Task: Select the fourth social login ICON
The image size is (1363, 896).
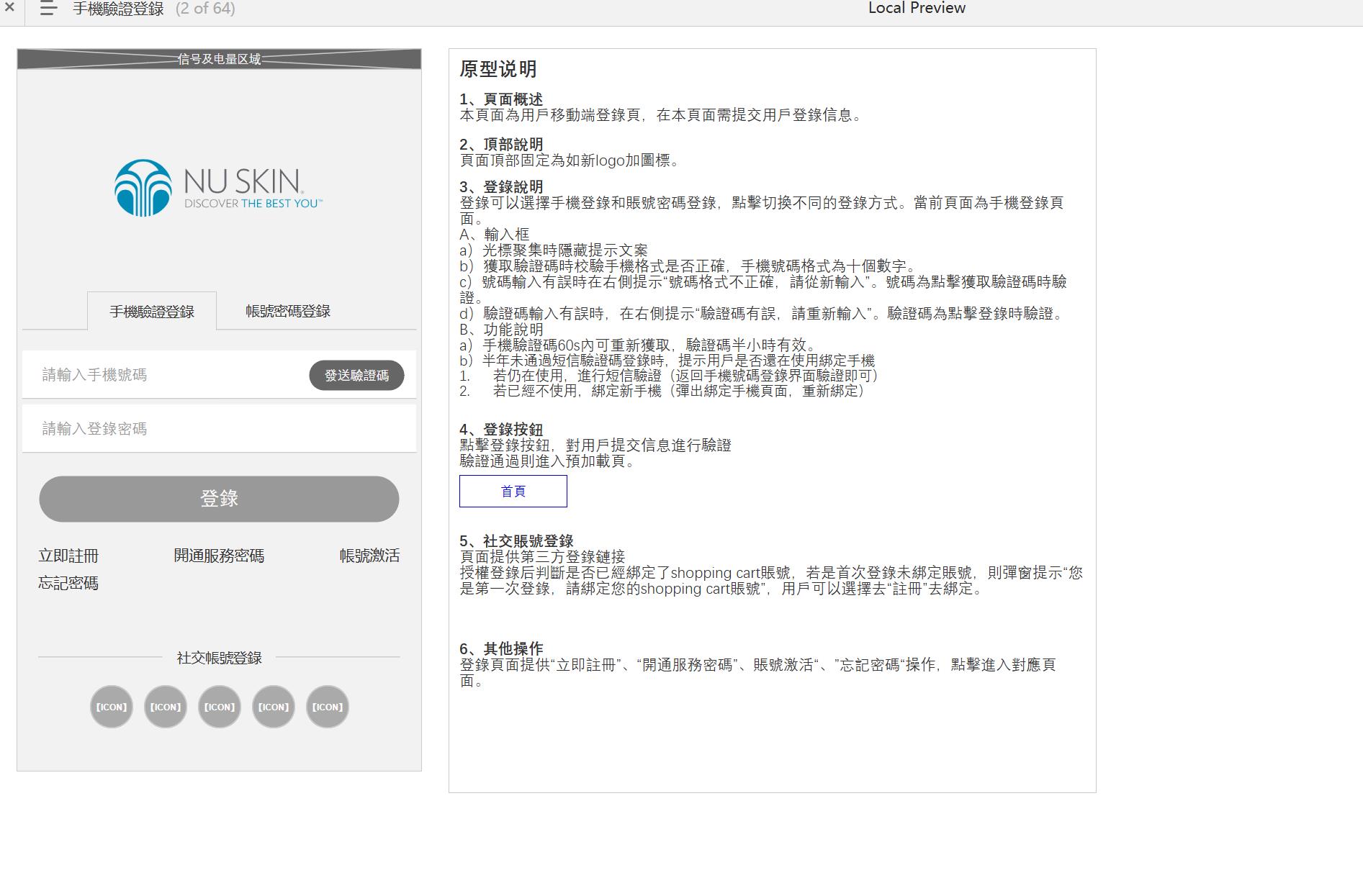Action: (274, 707)
